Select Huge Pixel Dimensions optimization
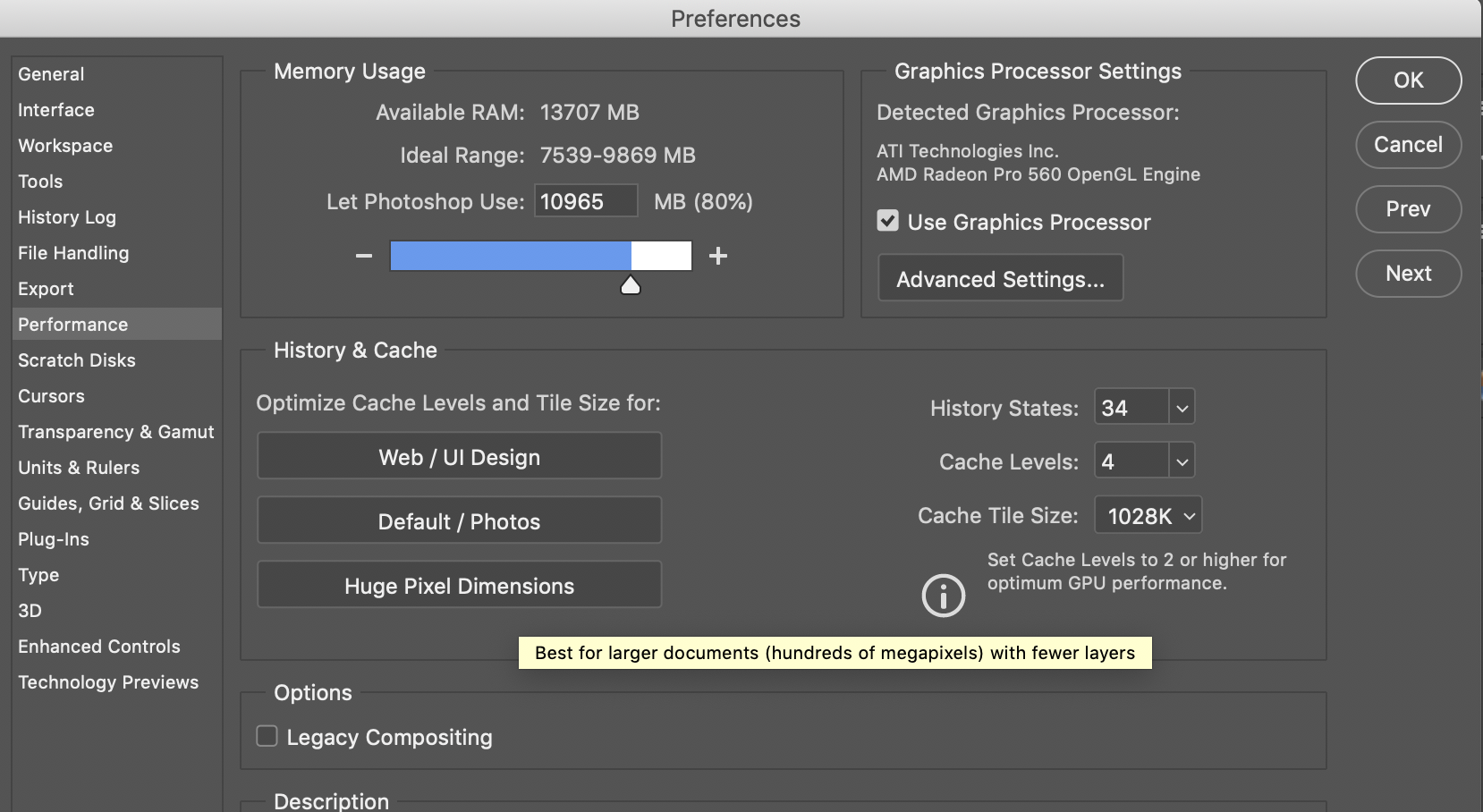 [459, 585]
